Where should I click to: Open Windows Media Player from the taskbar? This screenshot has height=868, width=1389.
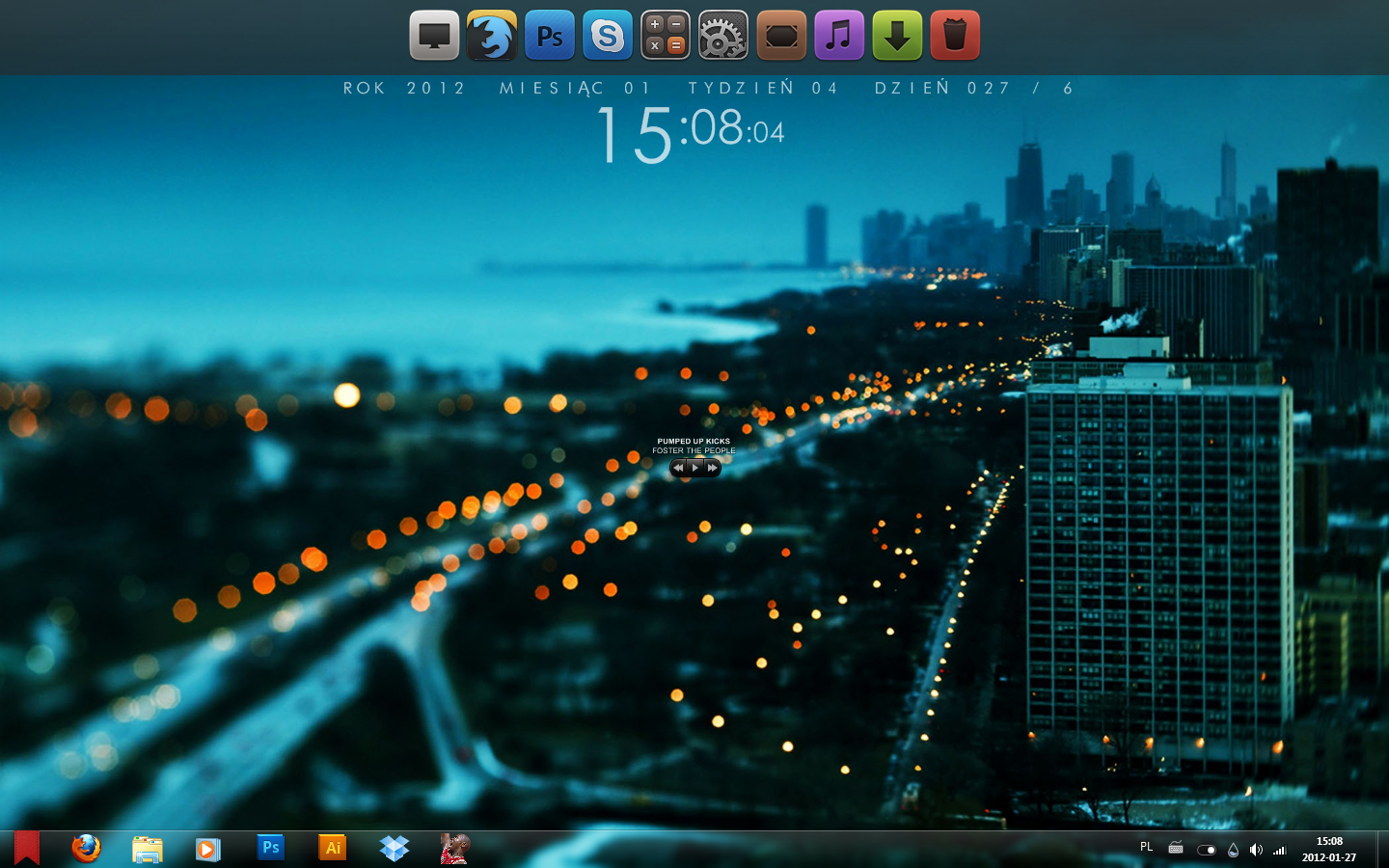[208, 849]
